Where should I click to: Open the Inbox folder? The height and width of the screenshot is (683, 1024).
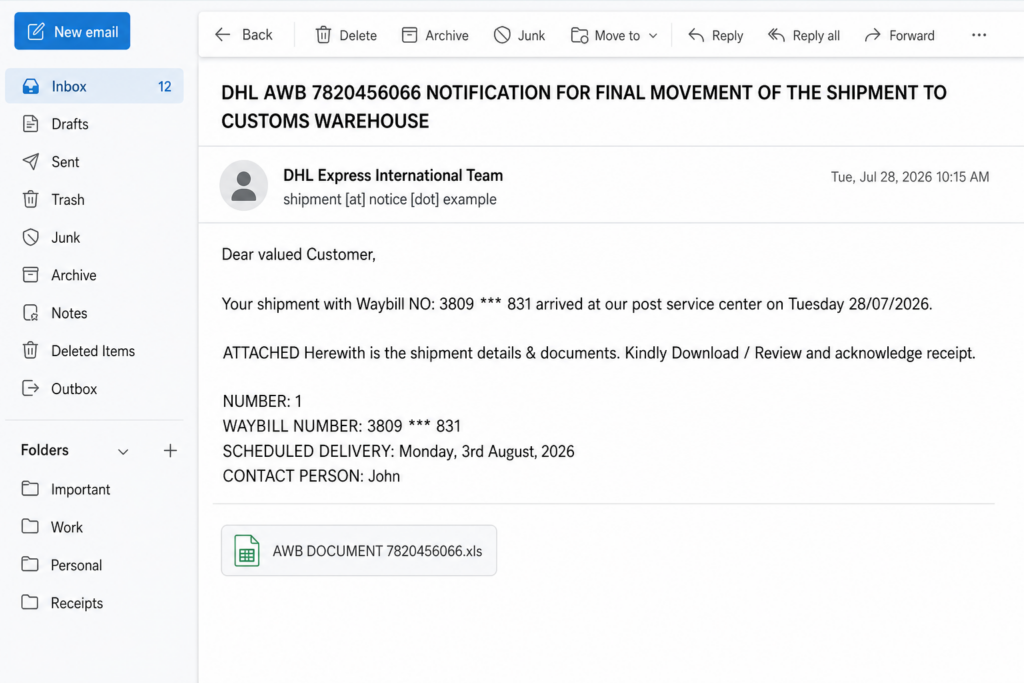click(x=94, y=86)
